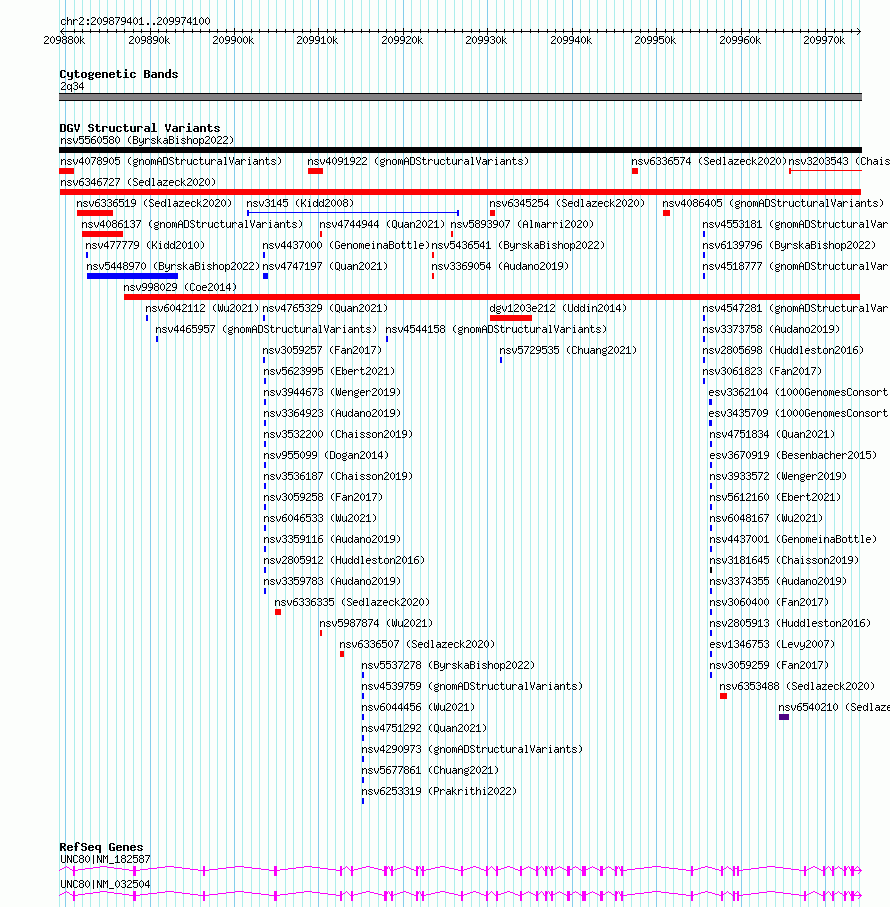
Task: Click nsv4091922 (gnomADStructuralVariants) label
Action: tap(418, 161)
